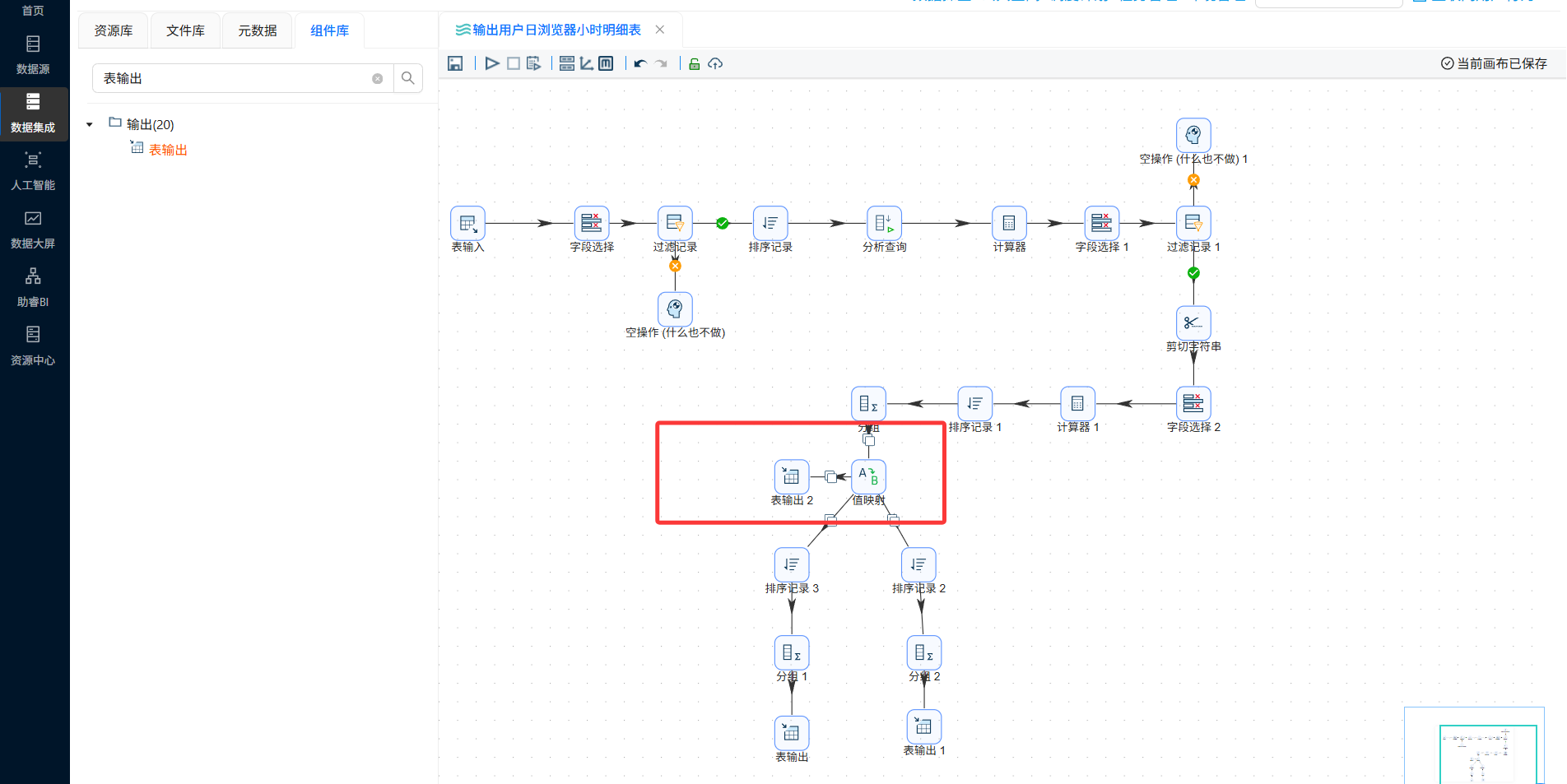The width and height of the screenshot is (1567, 784).
Task: Select the 字段选择 2 node
Action: 1193,403
